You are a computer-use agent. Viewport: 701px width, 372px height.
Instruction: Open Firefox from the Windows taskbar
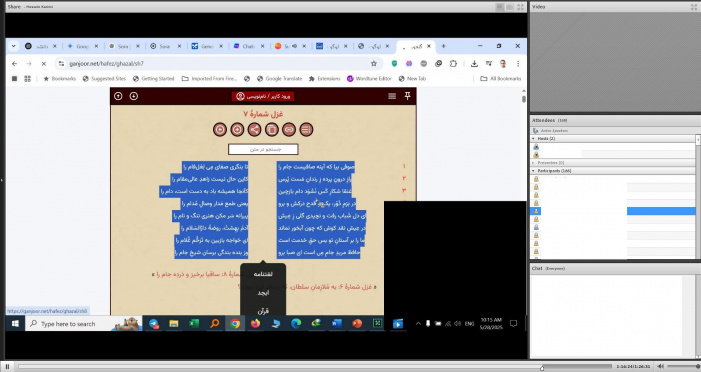click(255, 323)
